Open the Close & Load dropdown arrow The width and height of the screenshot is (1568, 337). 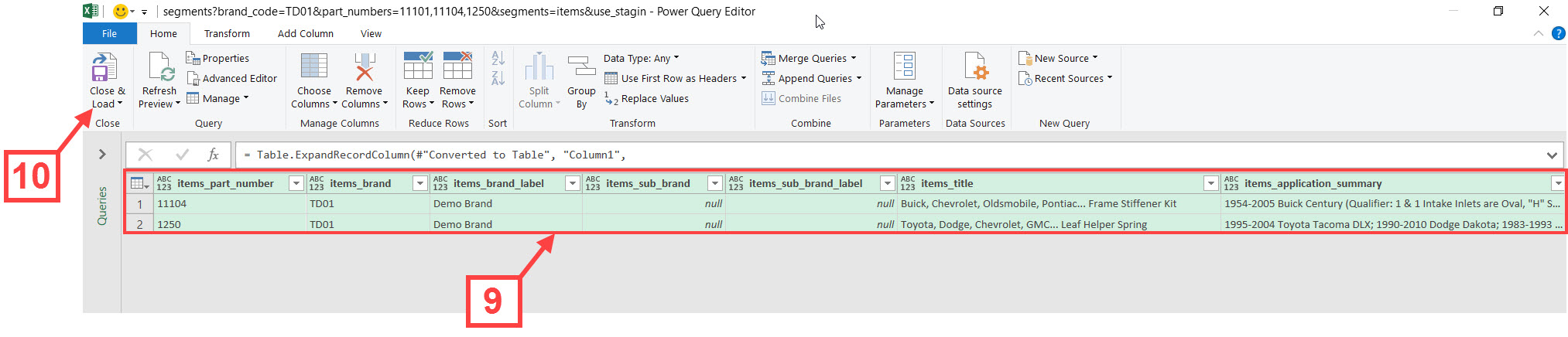coord(120,104)
